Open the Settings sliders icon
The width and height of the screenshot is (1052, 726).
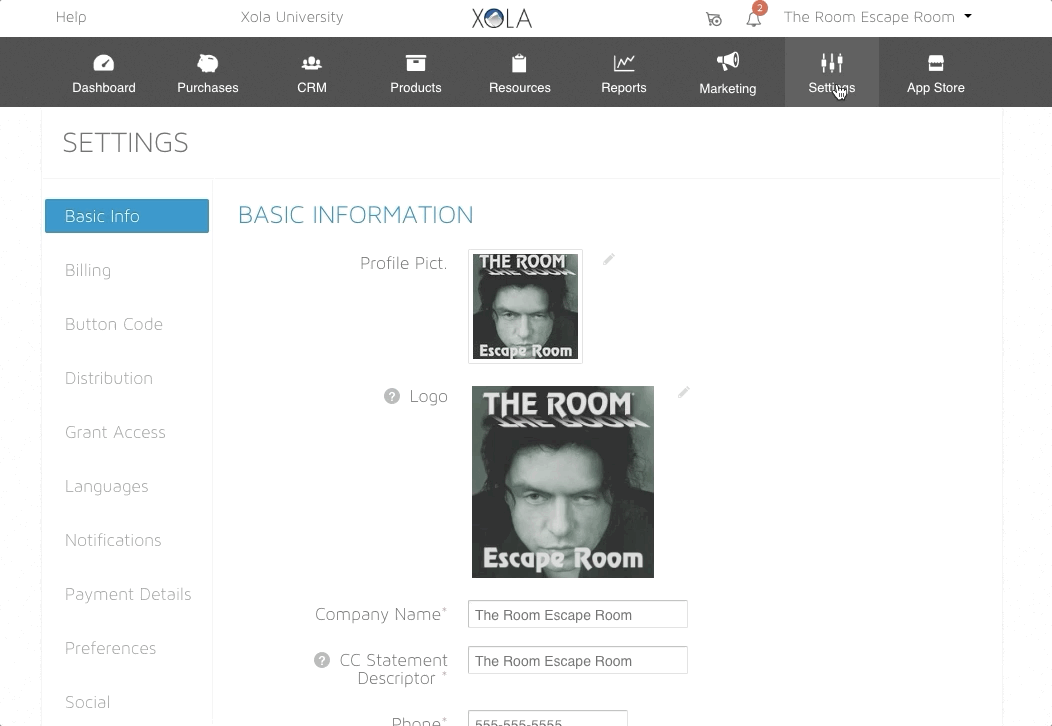click(832, 63)
